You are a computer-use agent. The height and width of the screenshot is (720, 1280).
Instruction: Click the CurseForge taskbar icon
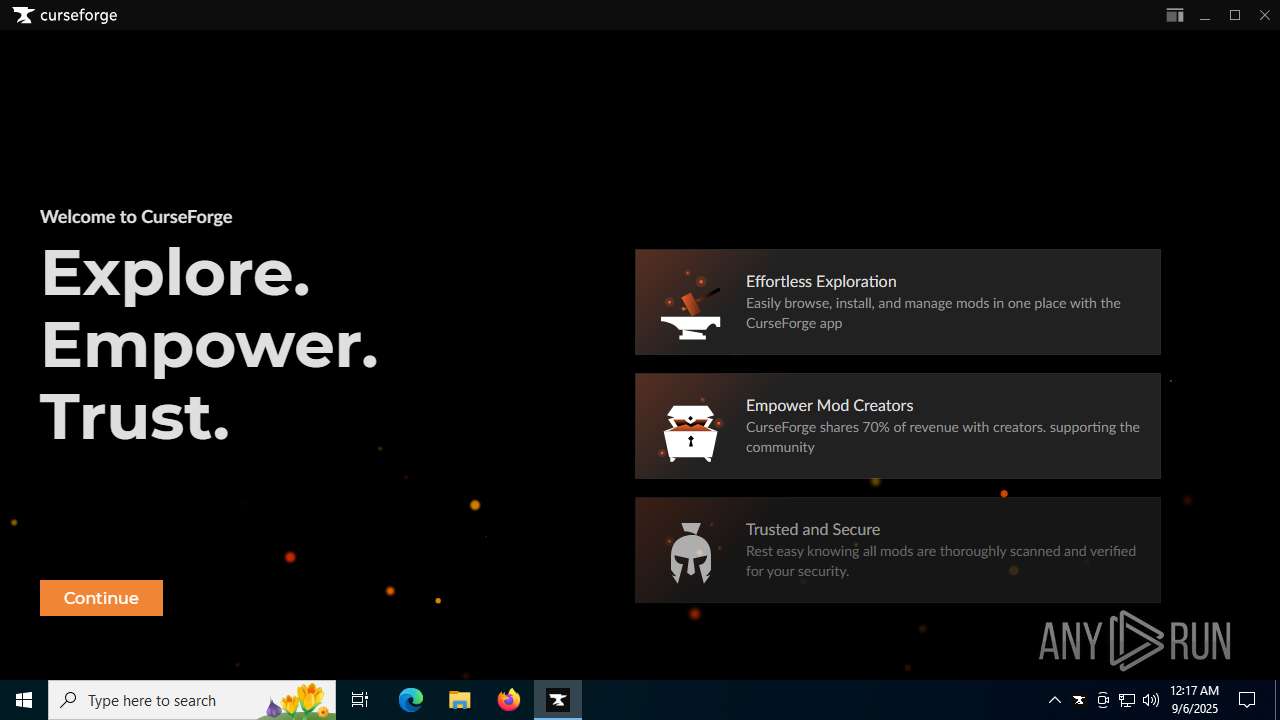coord(558,700)
